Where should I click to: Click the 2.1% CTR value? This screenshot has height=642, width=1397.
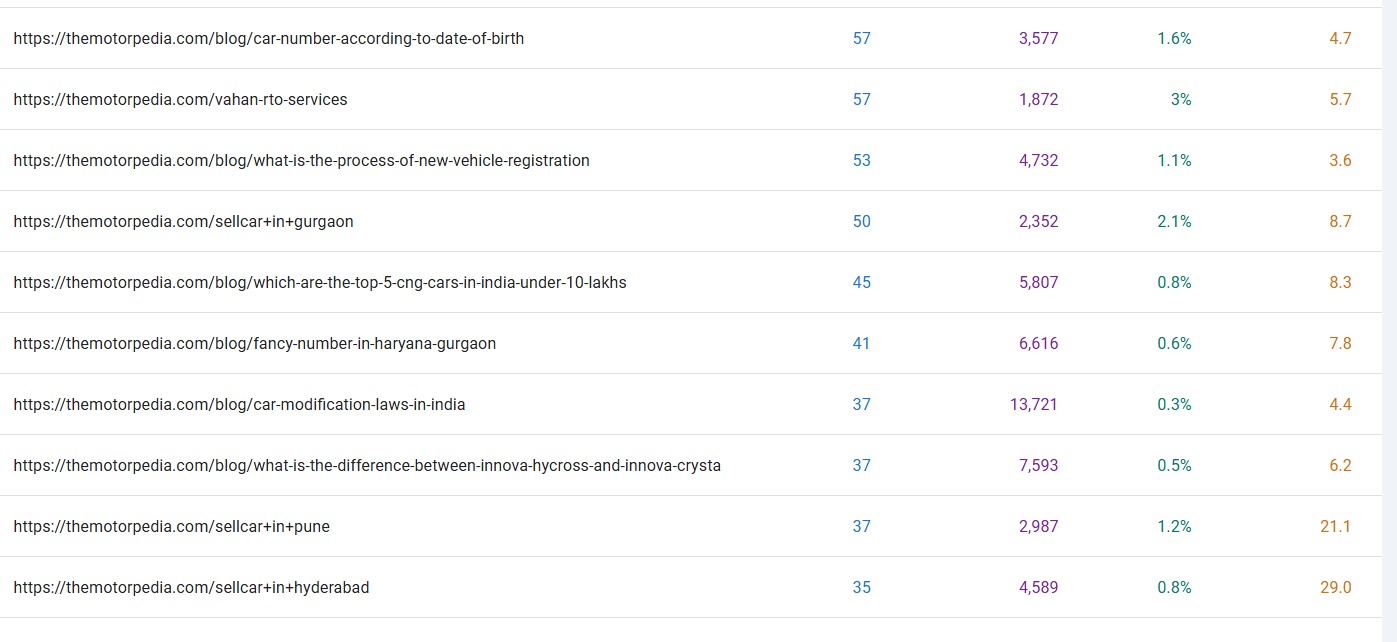[x=1174, y=221]
